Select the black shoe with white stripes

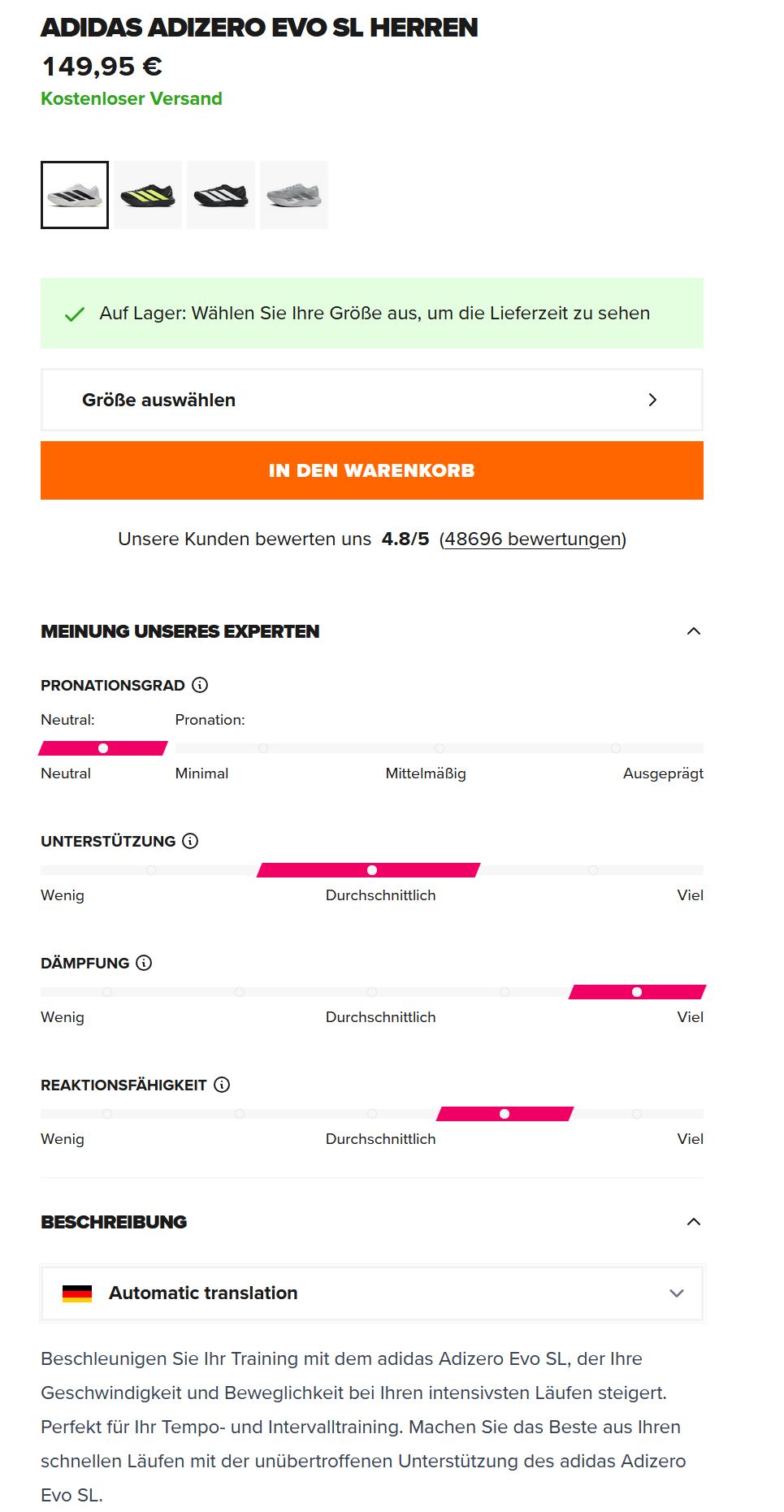coord(221,195)
